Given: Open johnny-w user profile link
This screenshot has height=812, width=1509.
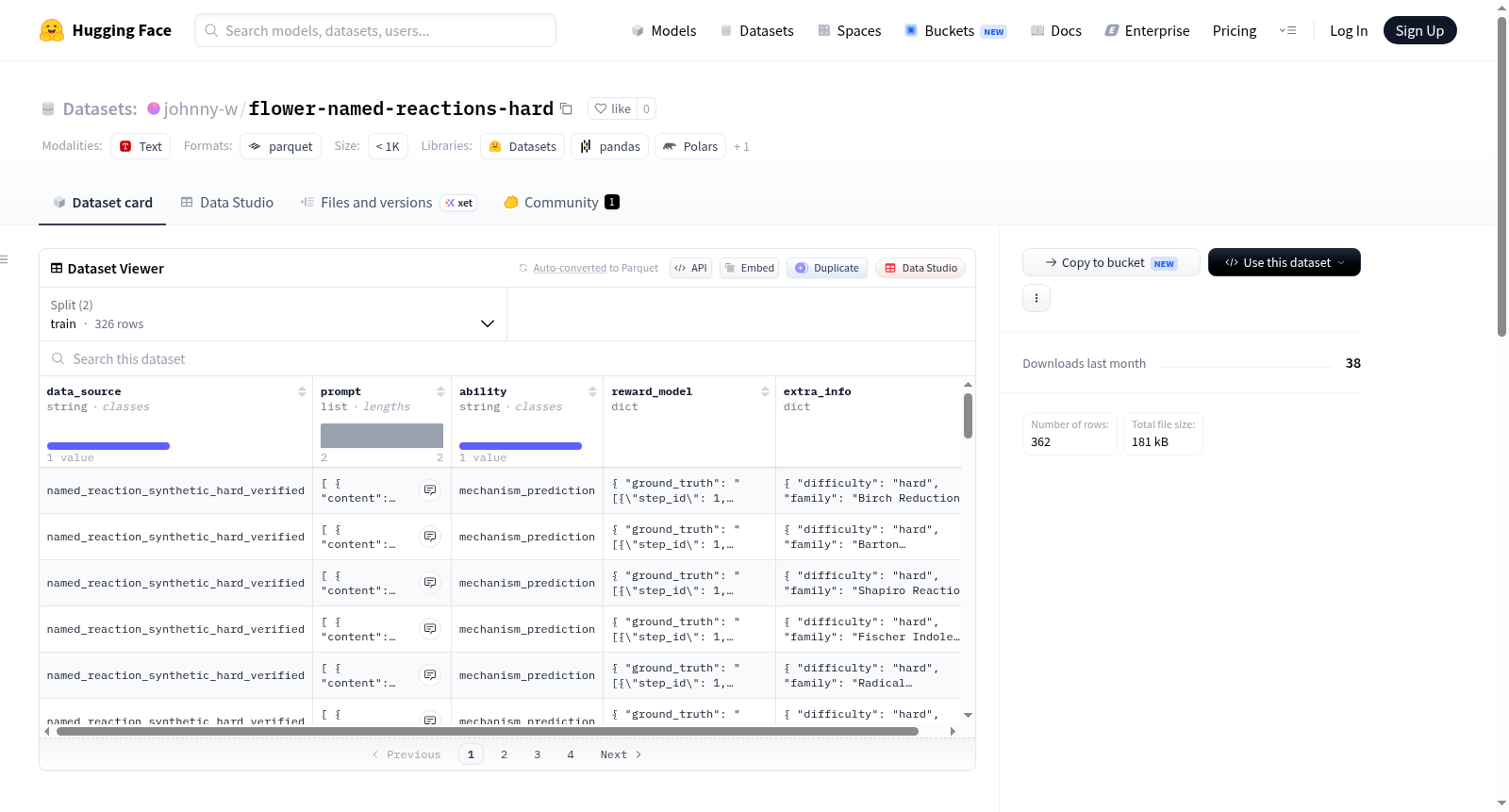Looking at the screenshot, I should click(201, 108).
